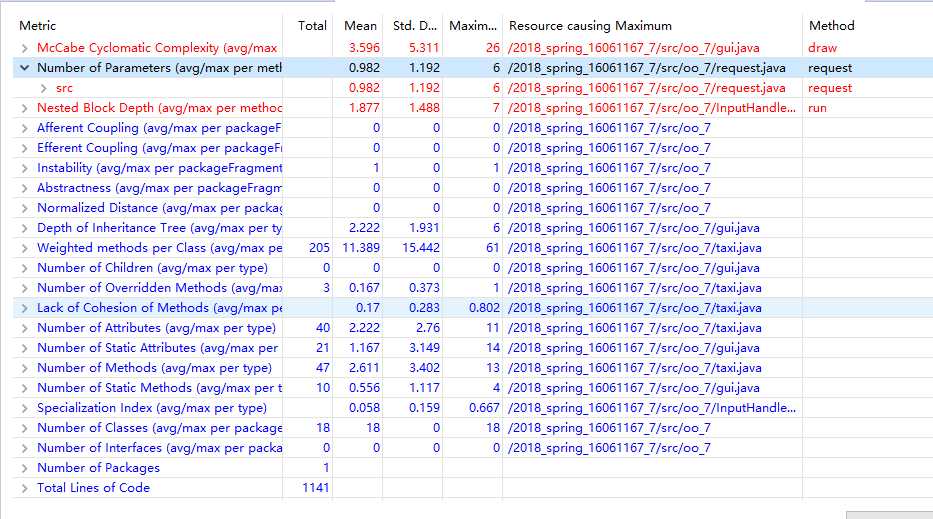Expand Weighted methods per Class row
933x519 pixels.
(24, 248)
